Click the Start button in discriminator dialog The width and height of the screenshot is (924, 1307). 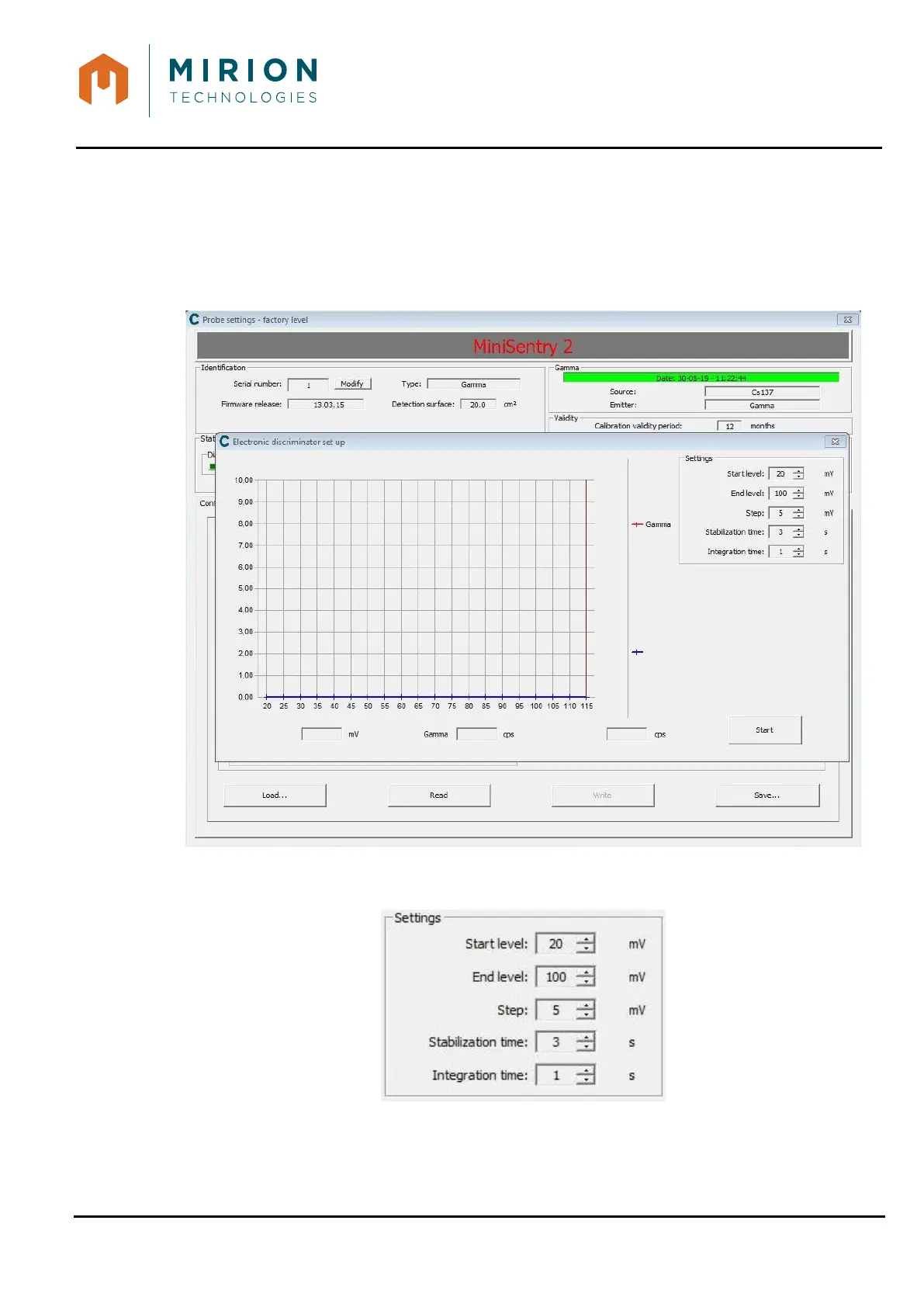pyautogui.click(x=764, y=730)
